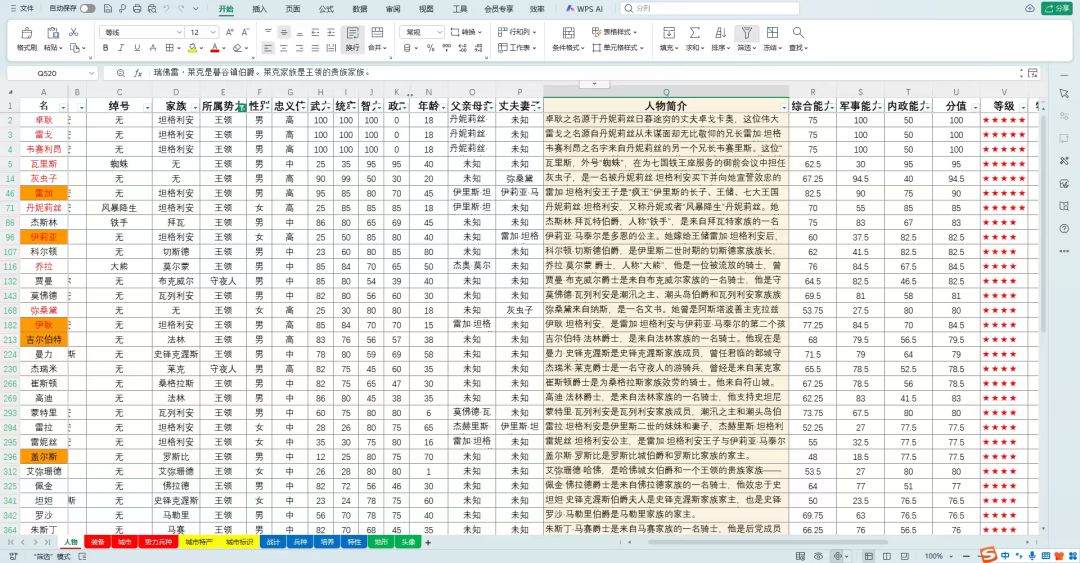Open the Worksheet (工作表) button
Image resolution: width=1080 pixels, height=563 pixels.
517,48
